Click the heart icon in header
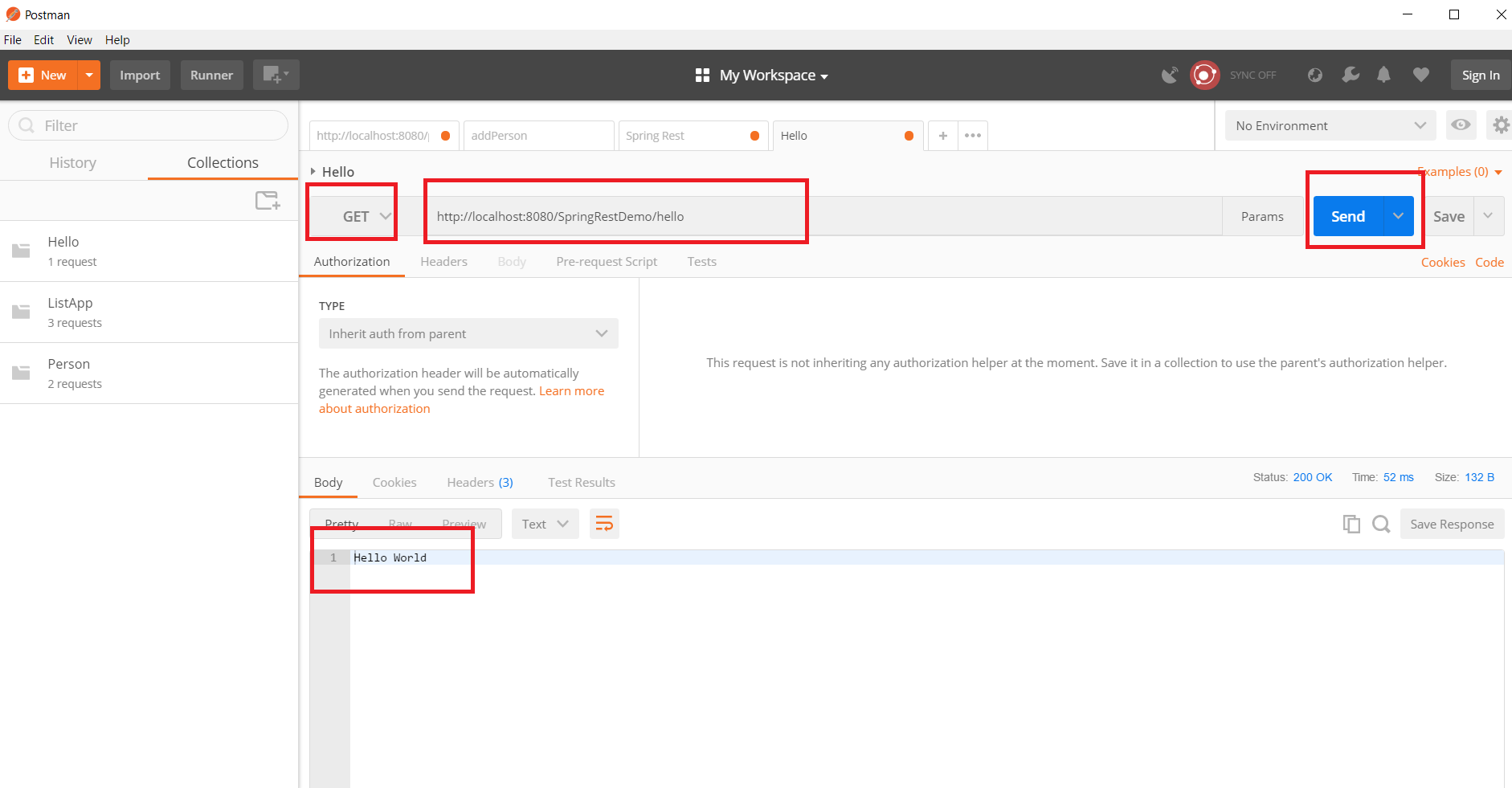 [x=1420, y=75]
